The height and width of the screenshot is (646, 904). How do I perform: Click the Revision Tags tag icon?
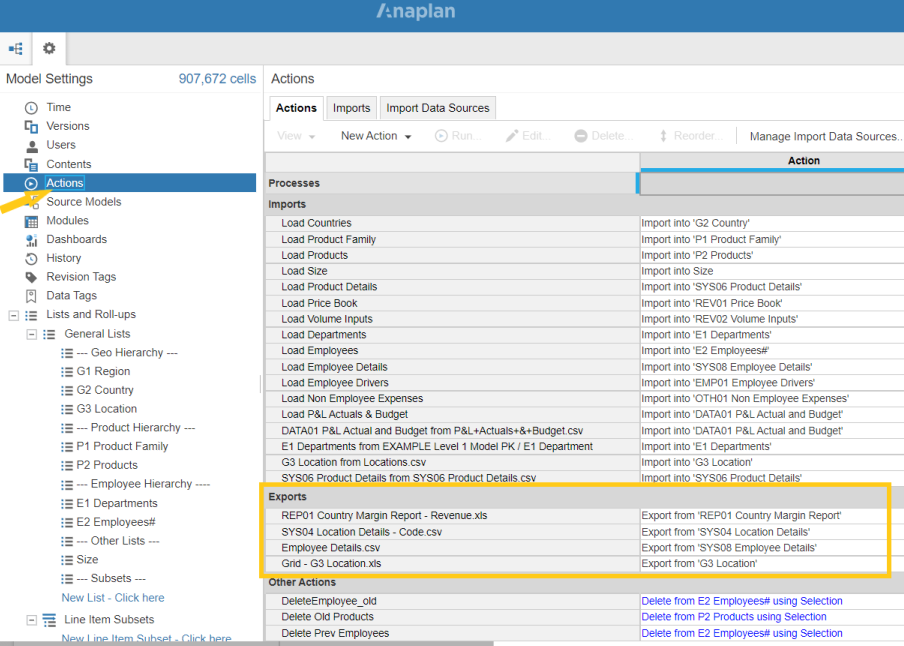point(31,277)
